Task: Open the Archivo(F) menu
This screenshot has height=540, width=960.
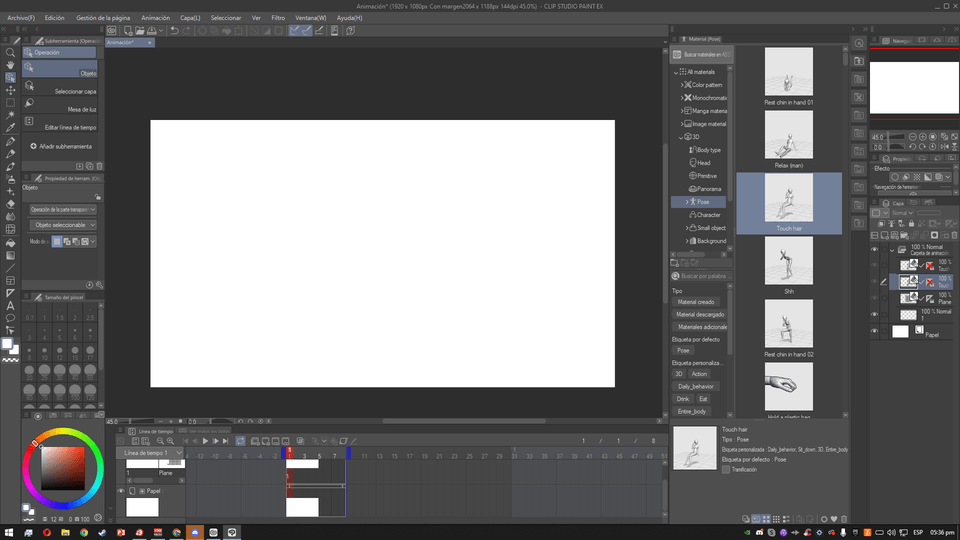Action: pyautogui.click(x=21, y=18)
